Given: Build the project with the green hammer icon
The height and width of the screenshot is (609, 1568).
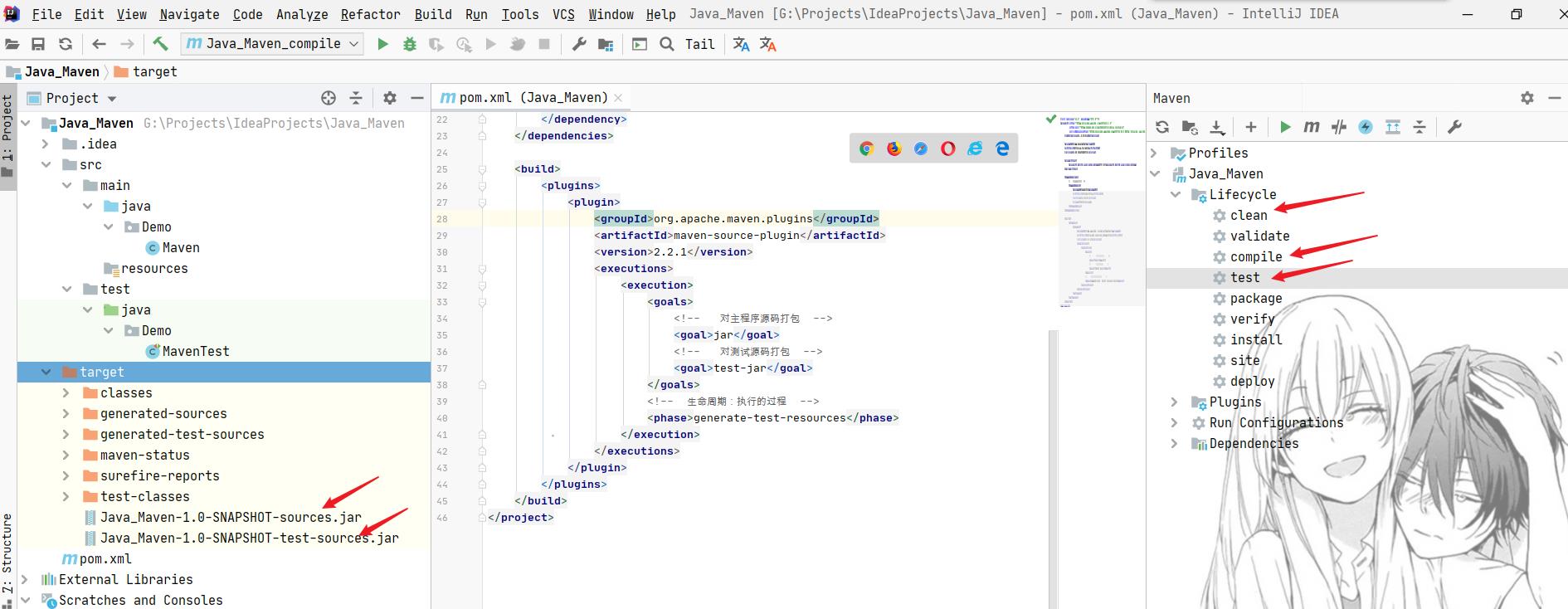Looking at the screenshot, I should click(160, 44).
